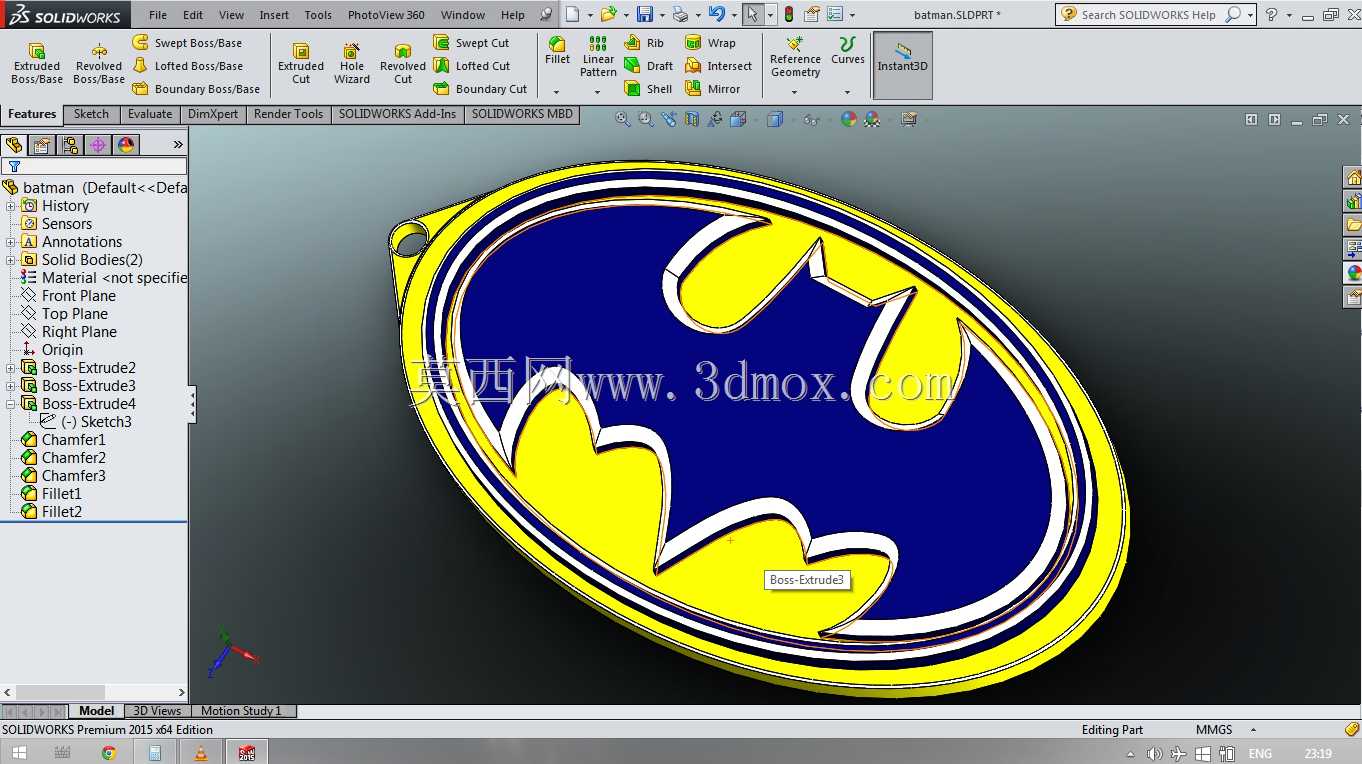
Task: Select the Lofted Cut tool
Action: [x=472, y=66]
